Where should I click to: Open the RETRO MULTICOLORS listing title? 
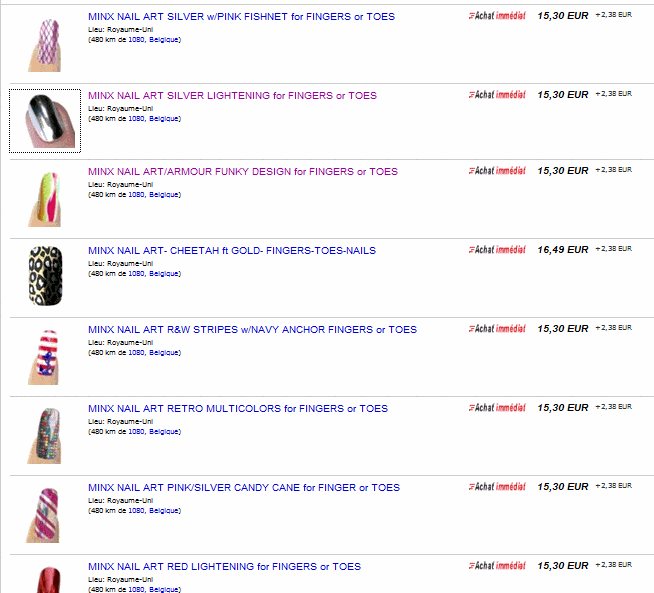pos(237,409)
